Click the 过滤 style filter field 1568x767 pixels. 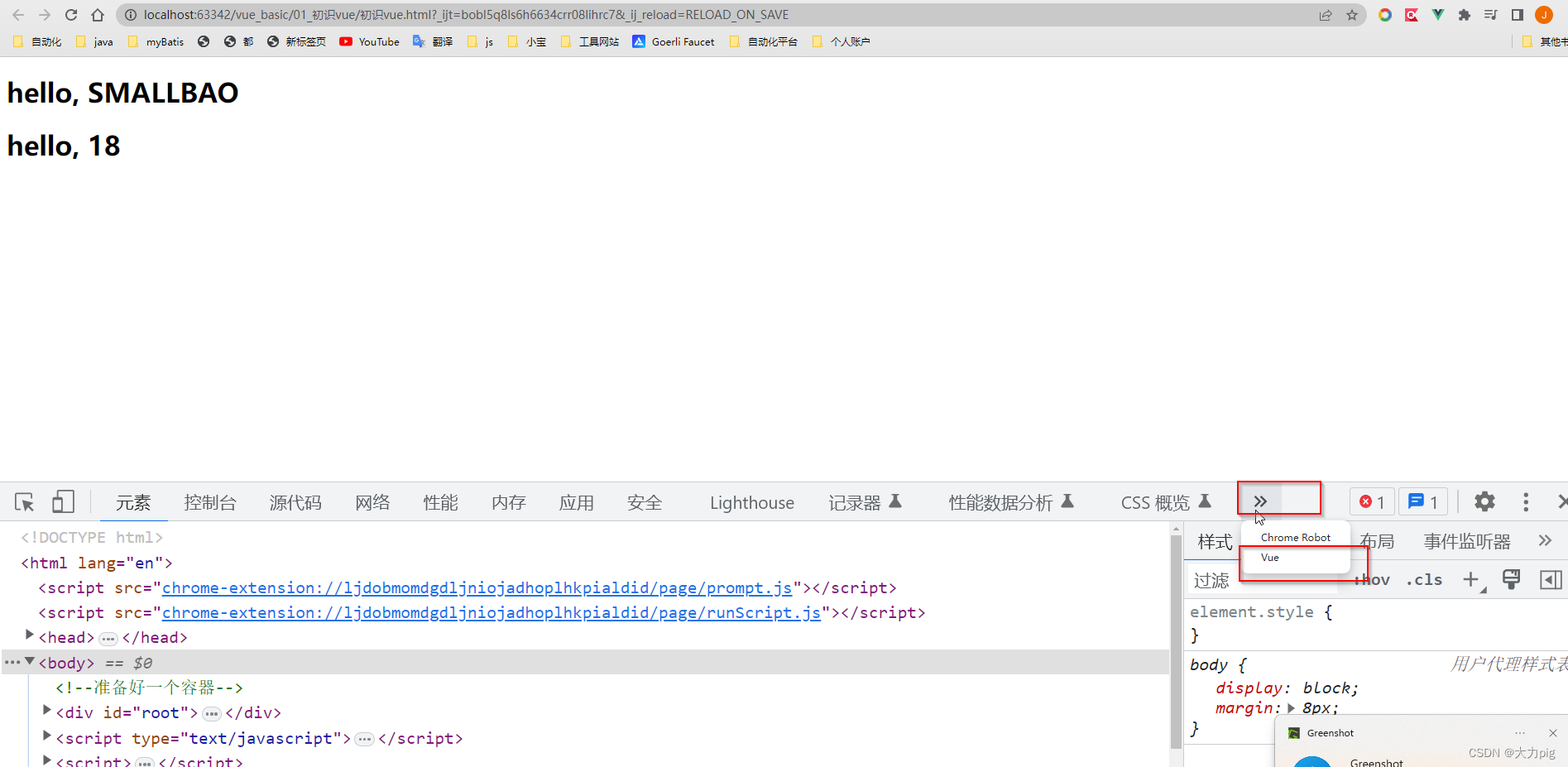click(x=1212, y=579)
